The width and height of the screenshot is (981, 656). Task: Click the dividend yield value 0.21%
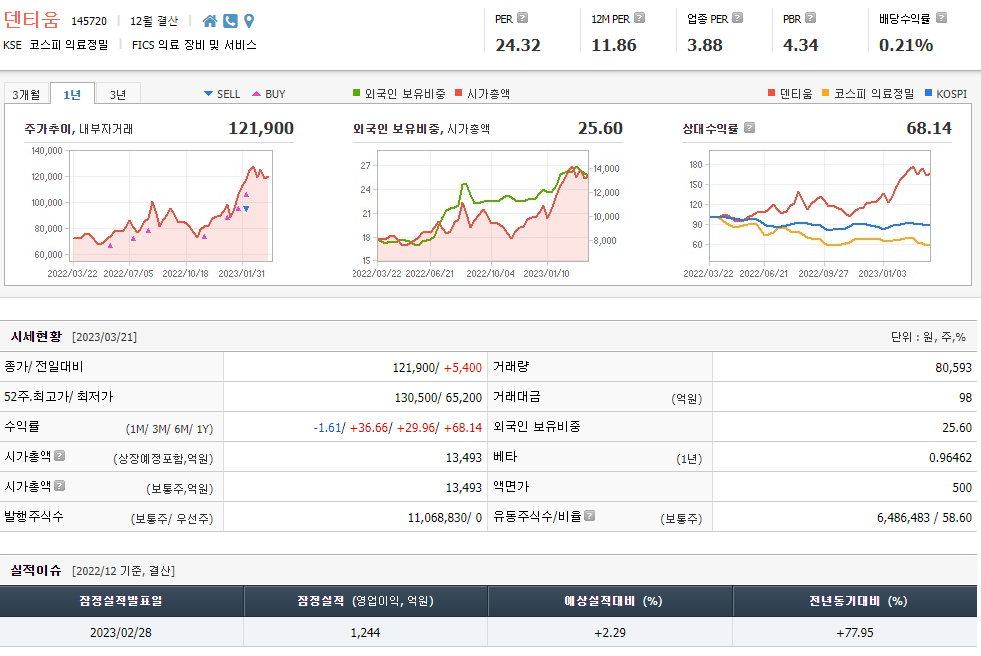pyautogui.click(x=906, y=45)
